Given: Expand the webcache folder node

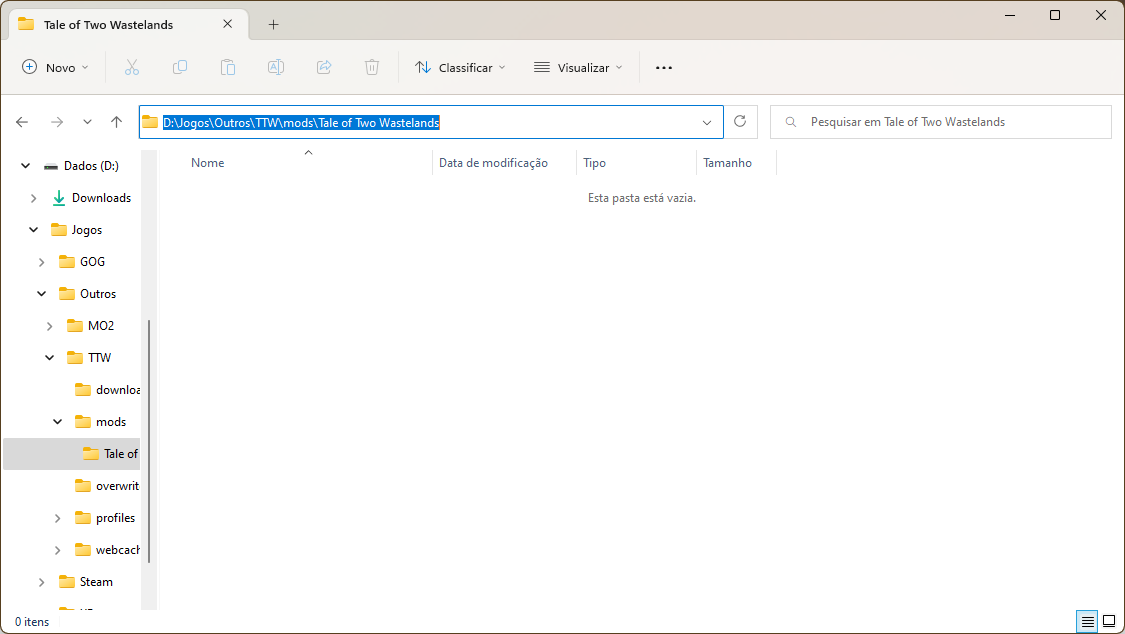Looking at the screenshot, I should click(57, 550).
